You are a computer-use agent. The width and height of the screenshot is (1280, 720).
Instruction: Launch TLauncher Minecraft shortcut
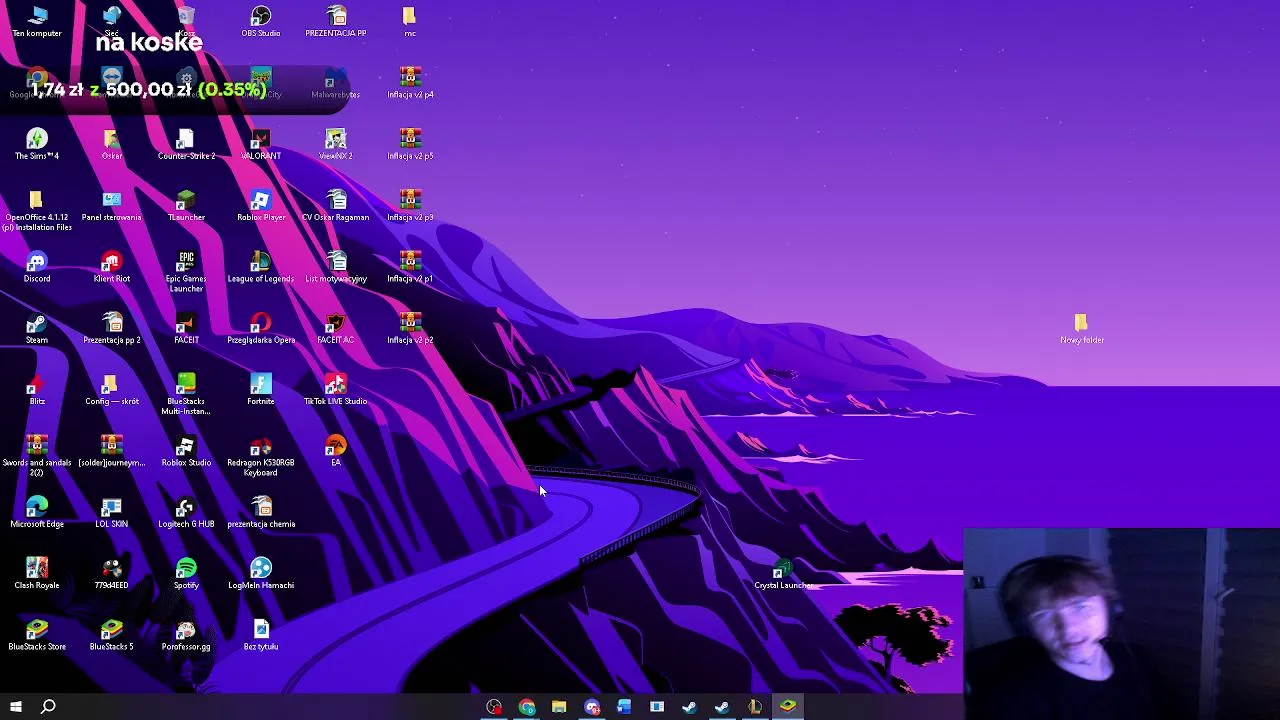[186, 205]
